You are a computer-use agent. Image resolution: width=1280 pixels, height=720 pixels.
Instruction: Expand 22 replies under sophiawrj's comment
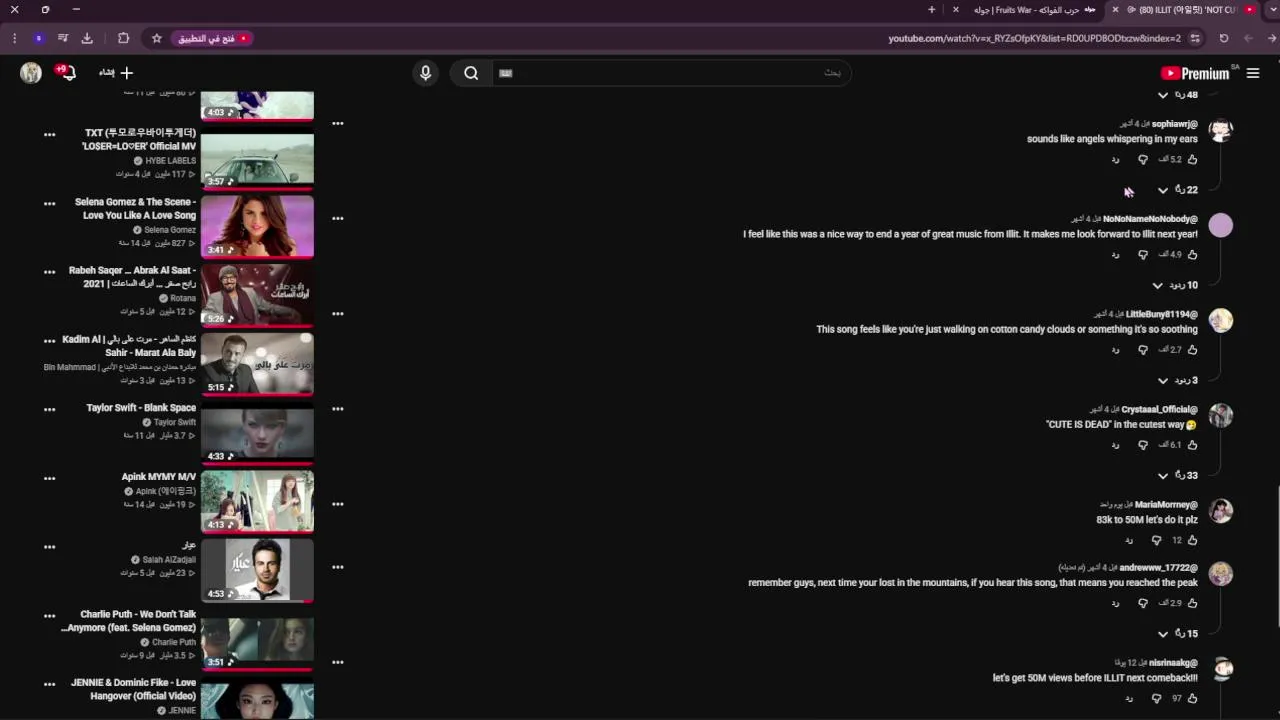1177,190
